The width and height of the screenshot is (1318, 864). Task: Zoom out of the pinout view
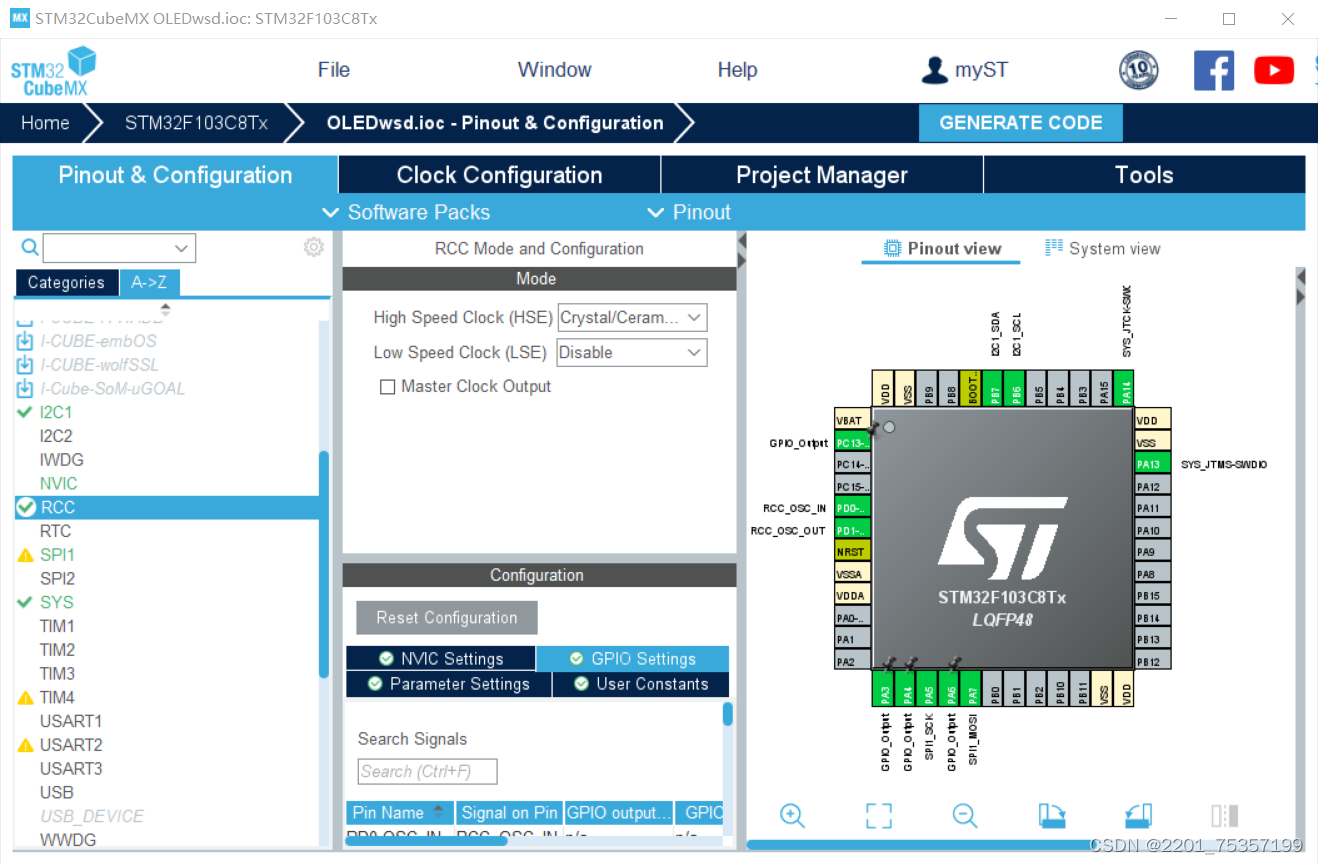click(964, 815)
